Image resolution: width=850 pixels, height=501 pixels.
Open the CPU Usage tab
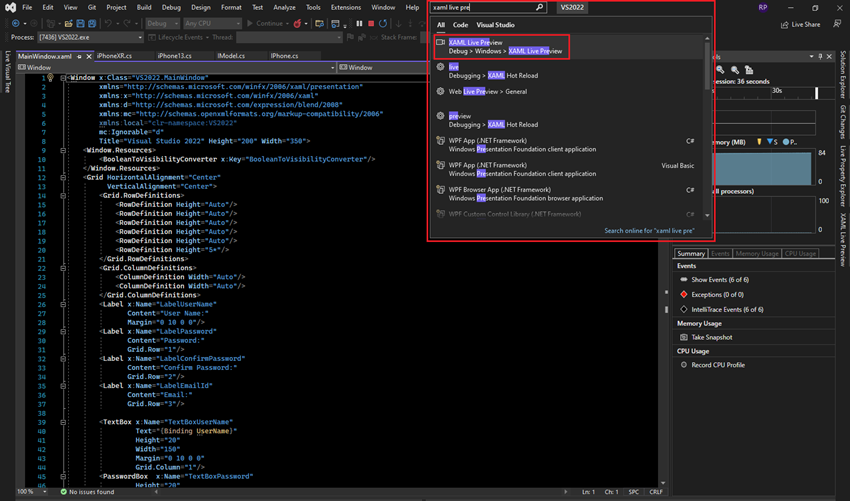pos(800,253)
